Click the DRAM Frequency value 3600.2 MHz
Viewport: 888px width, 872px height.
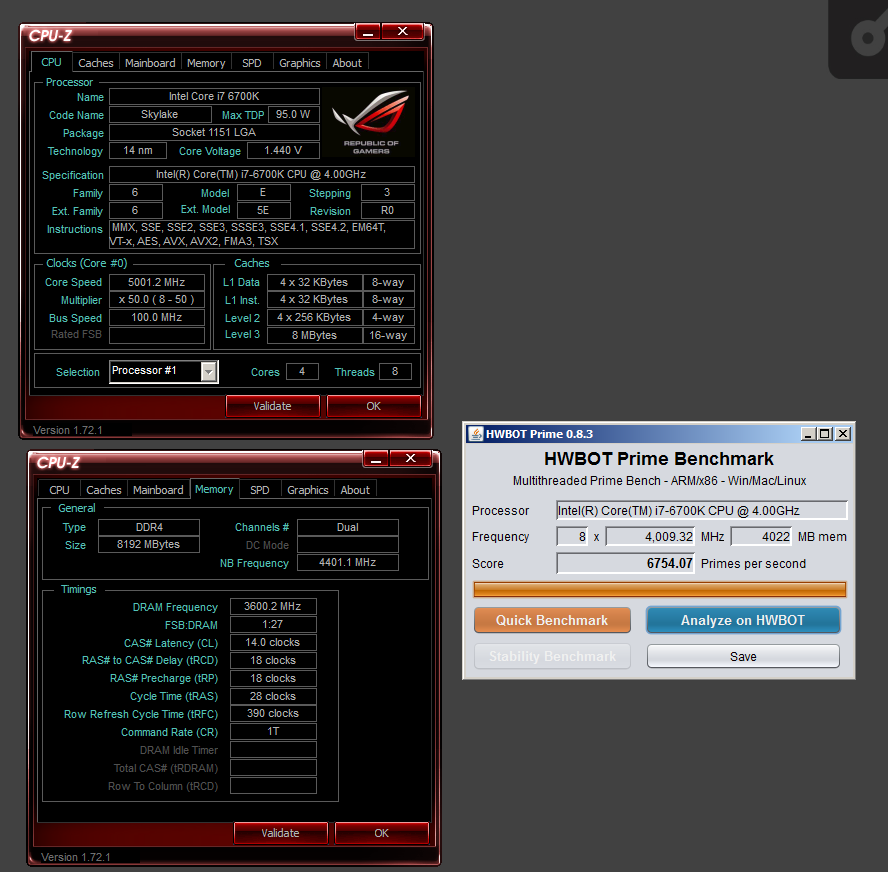pos(273,606)
